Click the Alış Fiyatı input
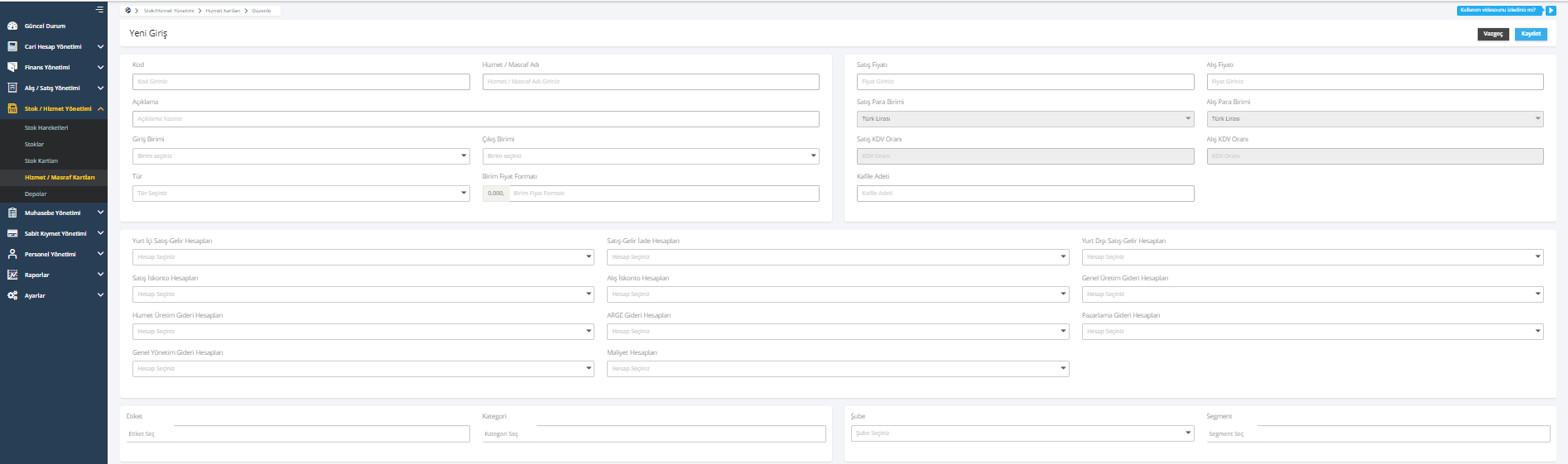This screenshot has width=1568, height=464. coord(1375,81)
